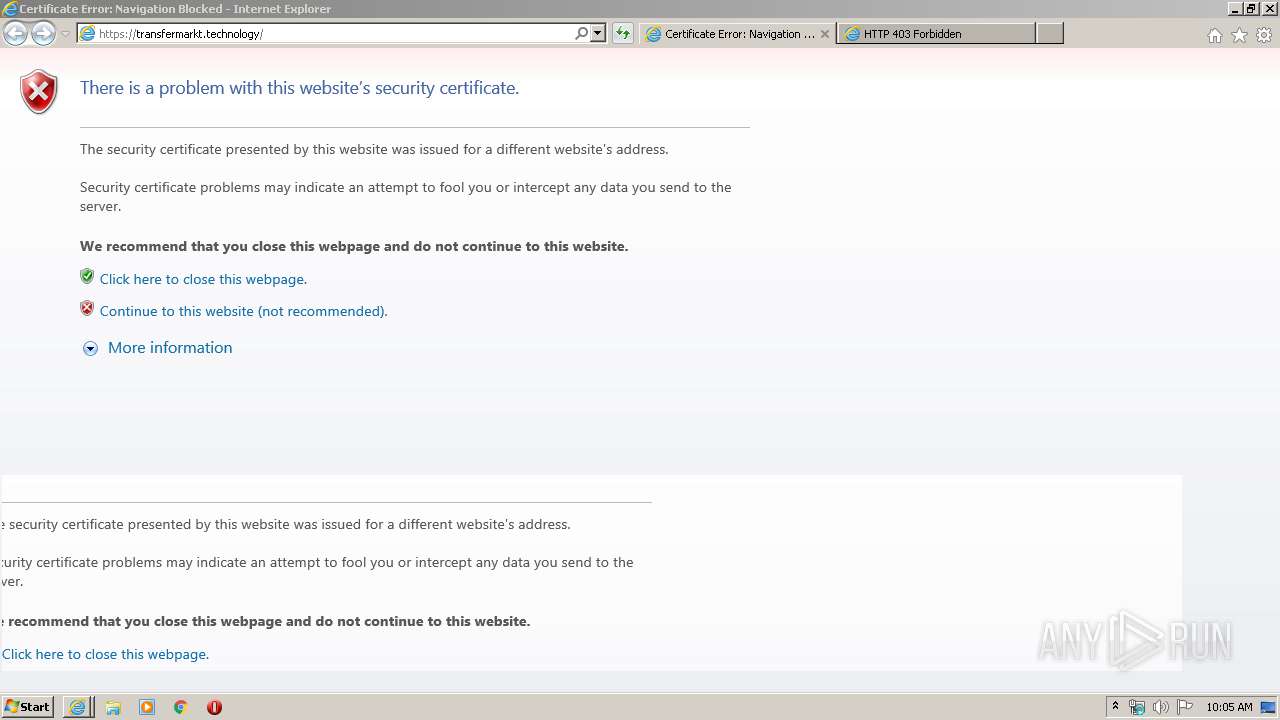This screenshot has height=720, width=1280.
Task: Click the volume speaker tray icon
Action: tap(1161, 707)
